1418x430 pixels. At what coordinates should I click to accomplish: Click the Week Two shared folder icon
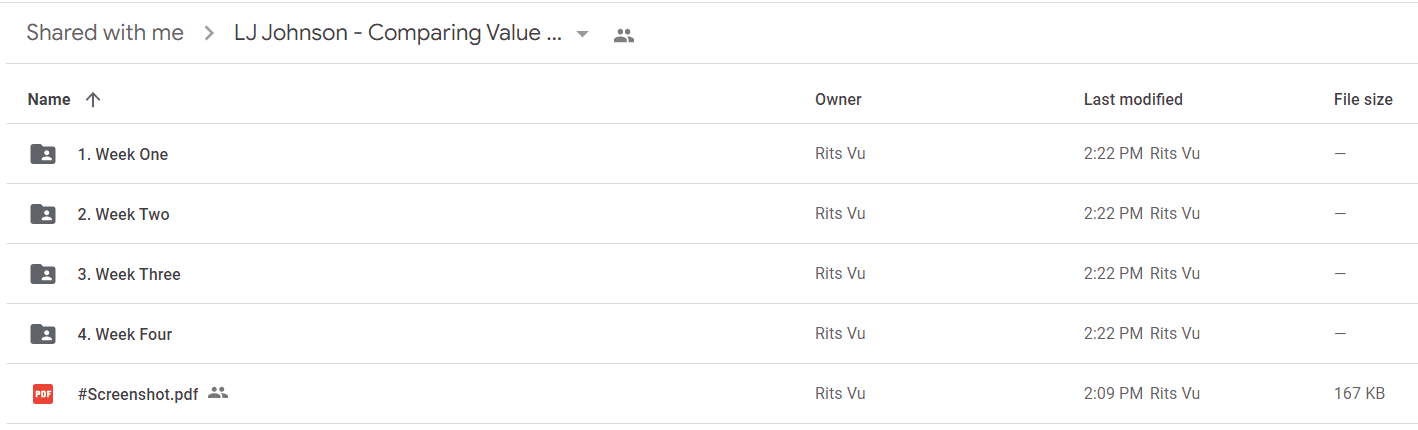pyautogui.click(x=43, y=214)
